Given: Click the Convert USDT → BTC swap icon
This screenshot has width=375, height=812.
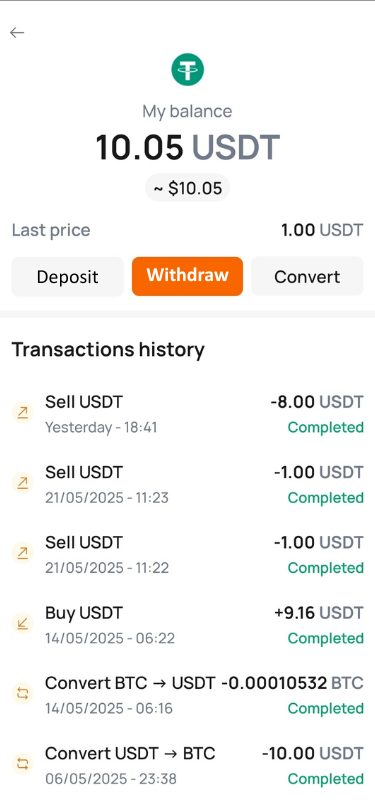Looking at the screenshot, I should [22, 764].
